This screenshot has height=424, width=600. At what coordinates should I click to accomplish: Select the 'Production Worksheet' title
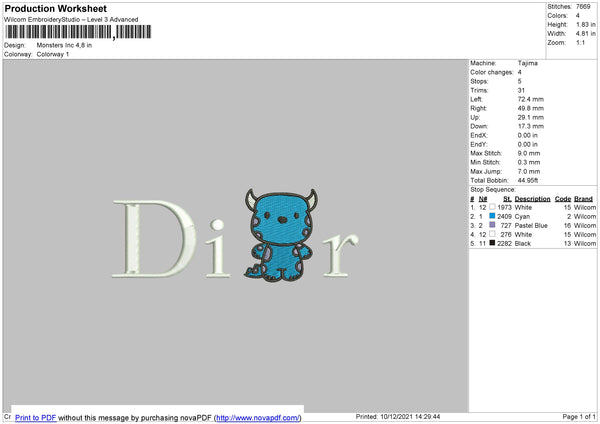click(55, 8)
